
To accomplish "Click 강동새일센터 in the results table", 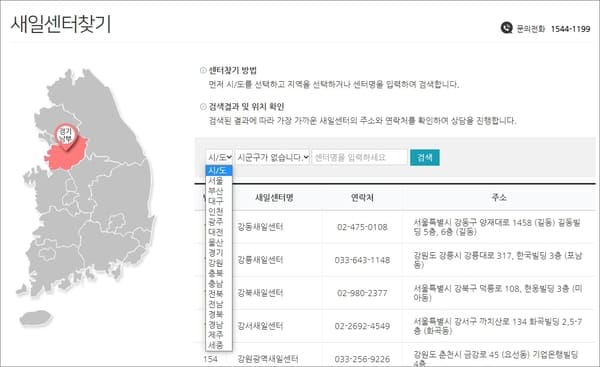I will [x=260, y=227].
